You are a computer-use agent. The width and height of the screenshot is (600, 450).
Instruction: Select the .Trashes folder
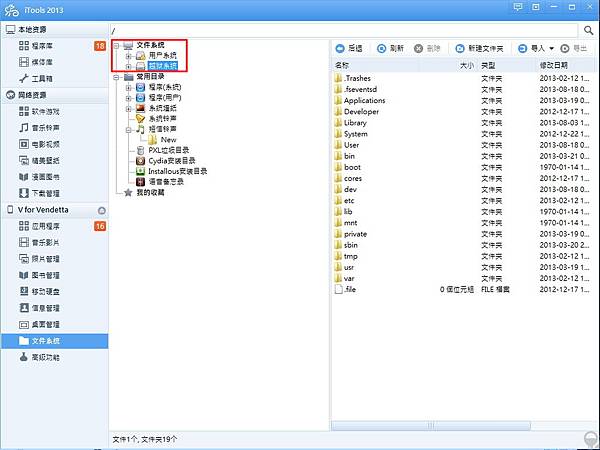tap(357, 78)
